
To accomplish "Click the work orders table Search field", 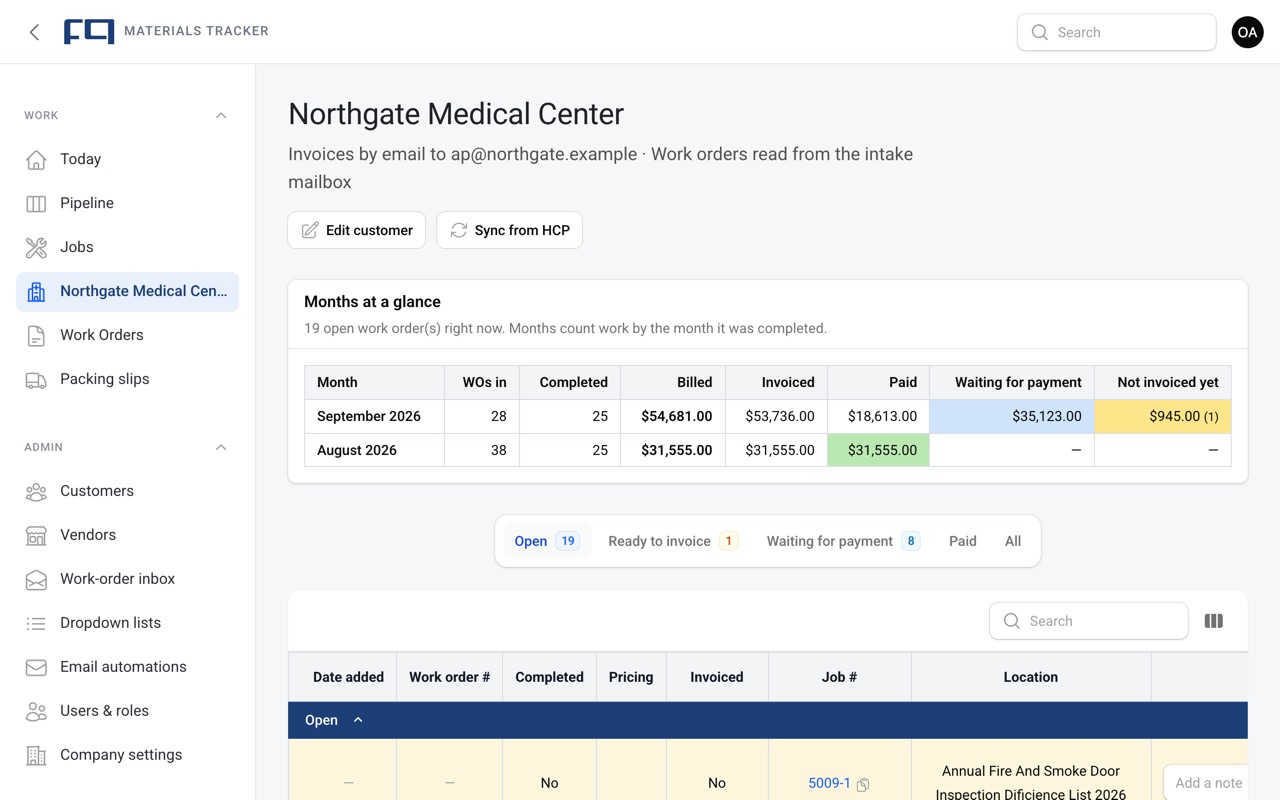I will coord(1089,621).
